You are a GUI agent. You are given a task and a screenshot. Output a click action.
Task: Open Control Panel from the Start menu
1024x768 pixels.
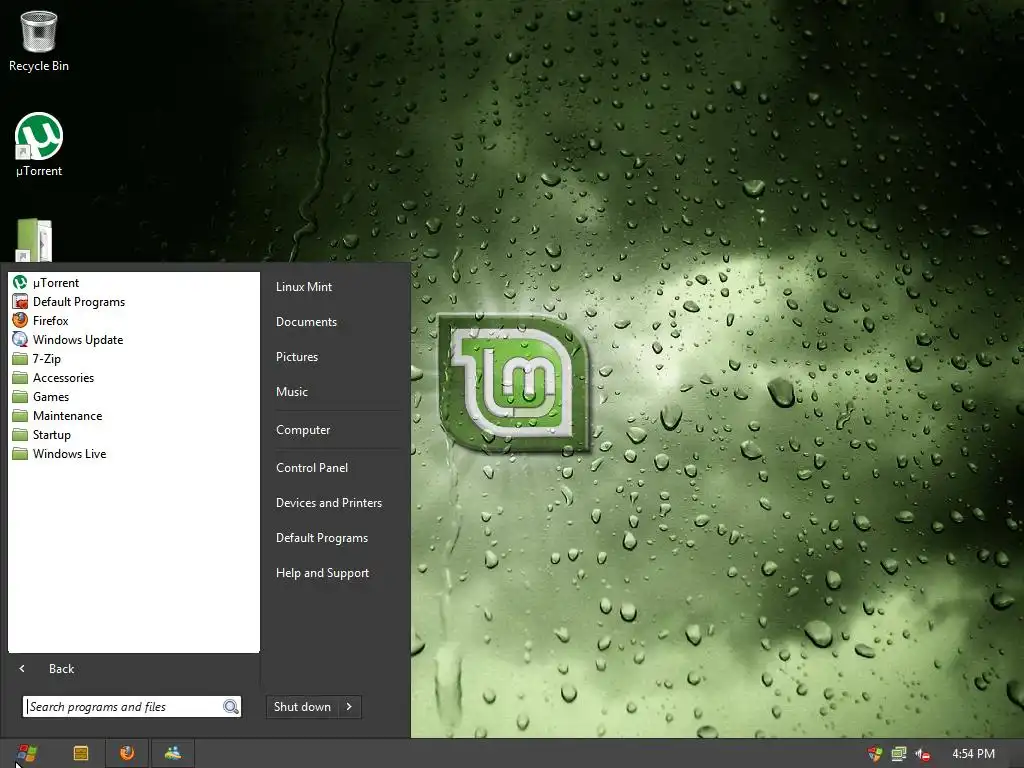[x=312, y=468]
